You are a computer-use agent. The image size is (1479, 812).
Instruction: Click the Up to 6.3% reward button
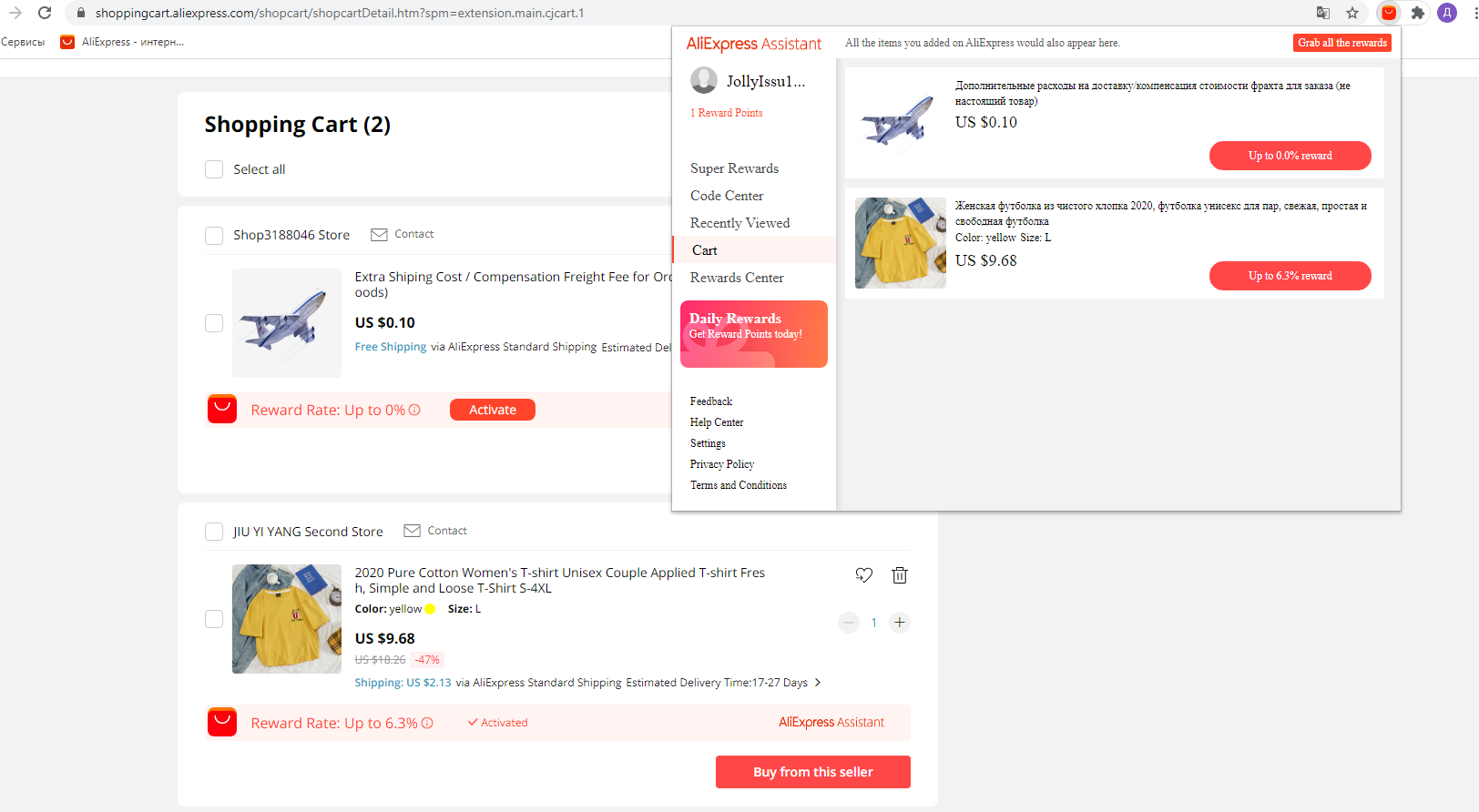click(1290, 276)
